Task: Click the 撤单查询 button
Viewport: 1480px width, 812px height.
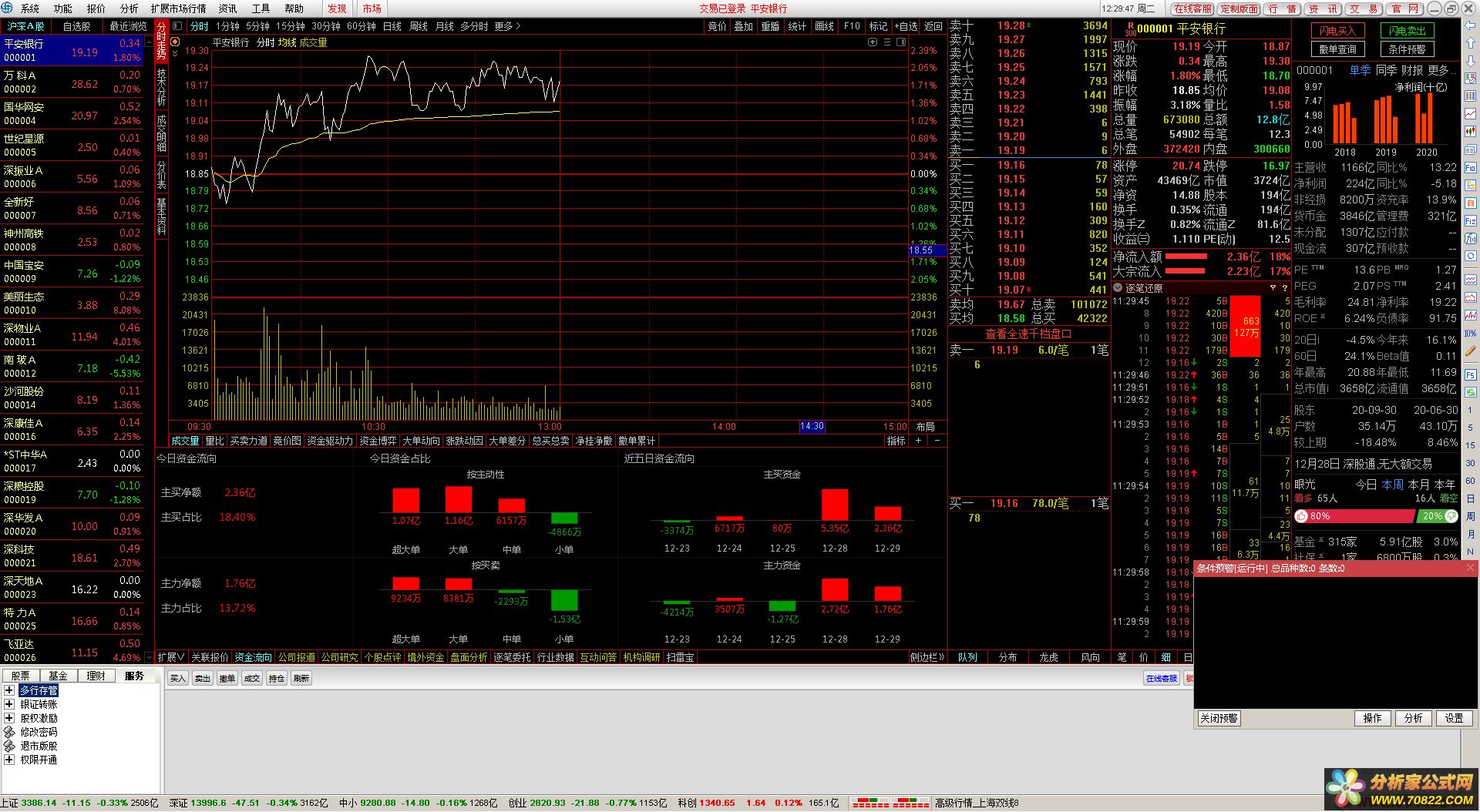Action: tap(1337, 49)
